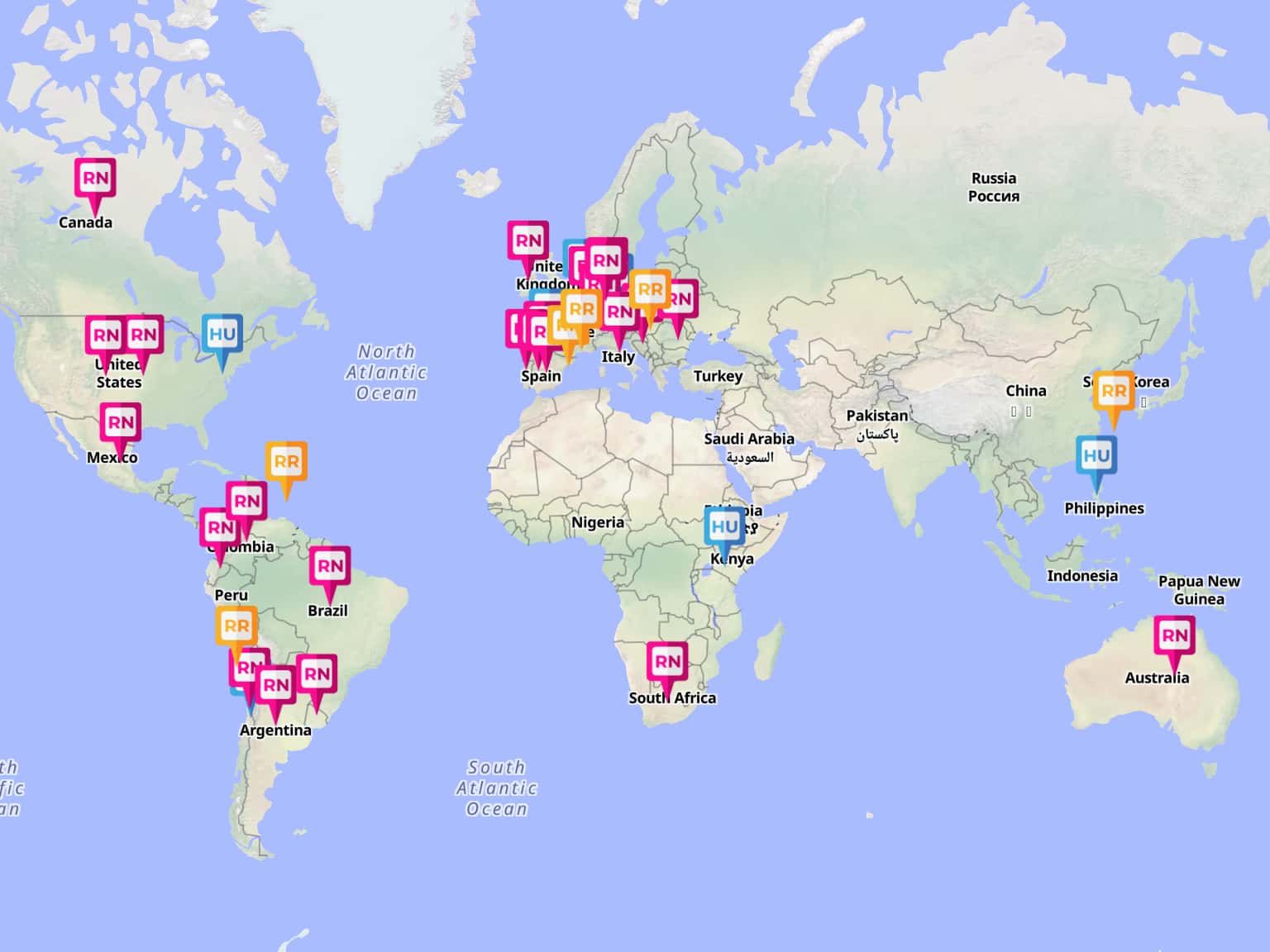This screenshot has height=952, width=1270.
Task: Select the leftmost RN marker over United States
Action: click(105, 336)
